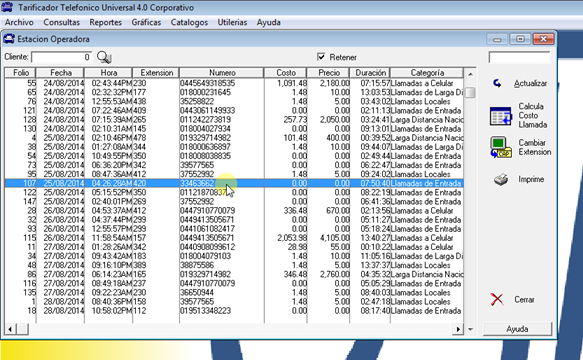Open the Consultas menu
The height and width of the screenshot is (360, 583).
coord(61,22)
